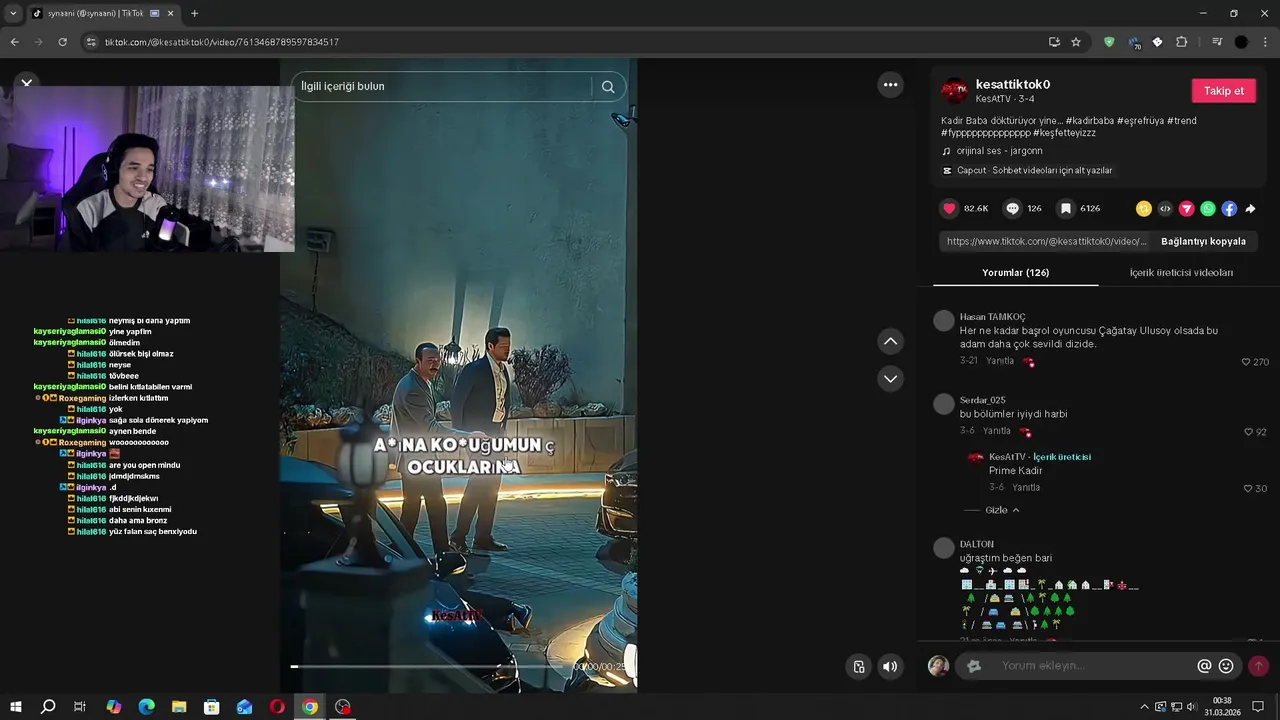Click the search magnifier in related content bar
1280x720 pixels.
tap(608, 86)
